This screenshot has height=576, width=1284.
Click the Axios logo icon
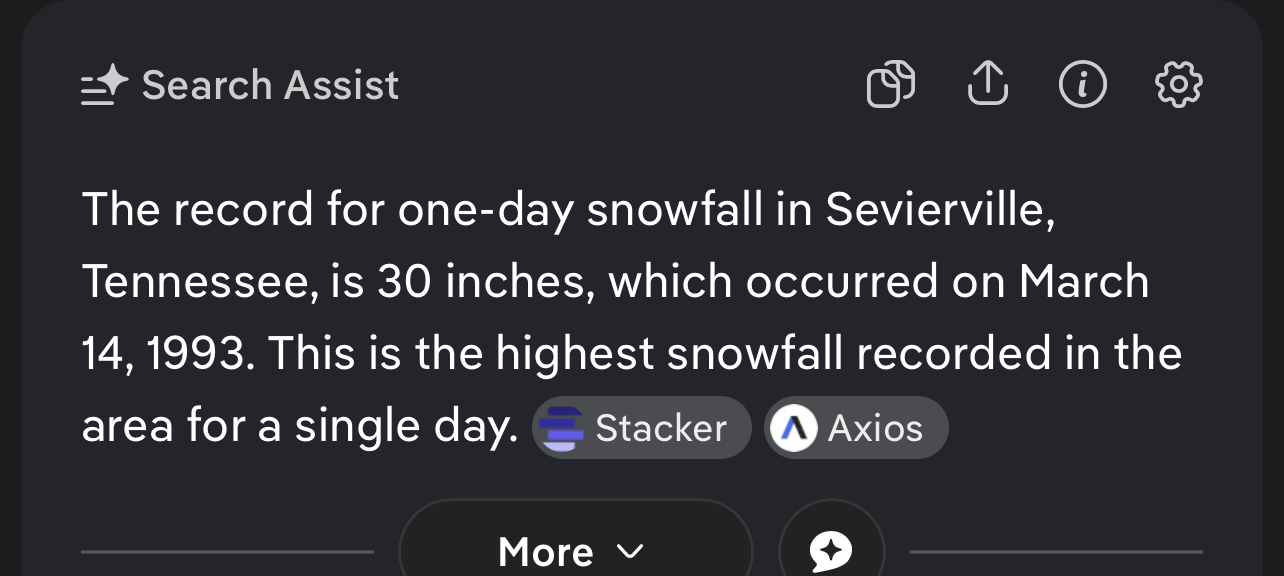793,429
